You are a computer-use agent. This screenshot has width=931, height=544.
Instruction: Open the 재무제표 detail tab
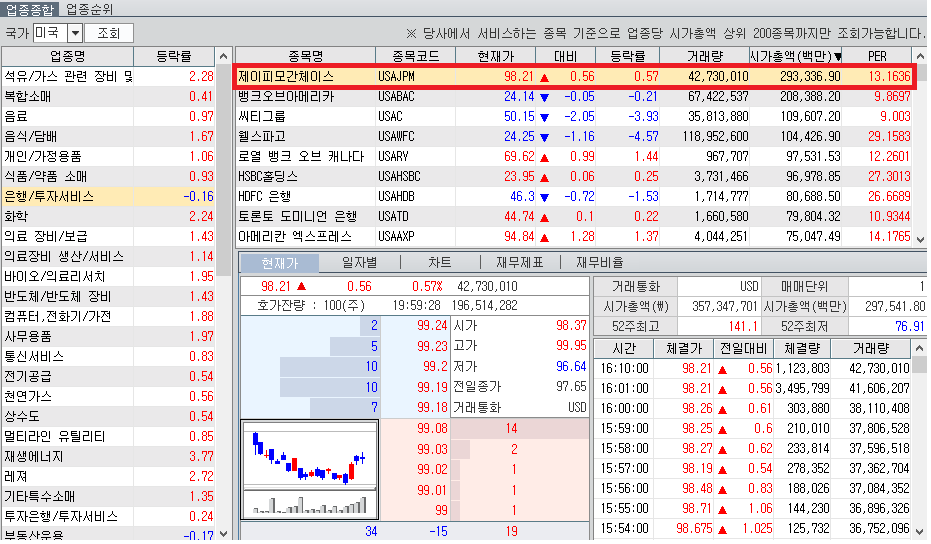[520, 262]
